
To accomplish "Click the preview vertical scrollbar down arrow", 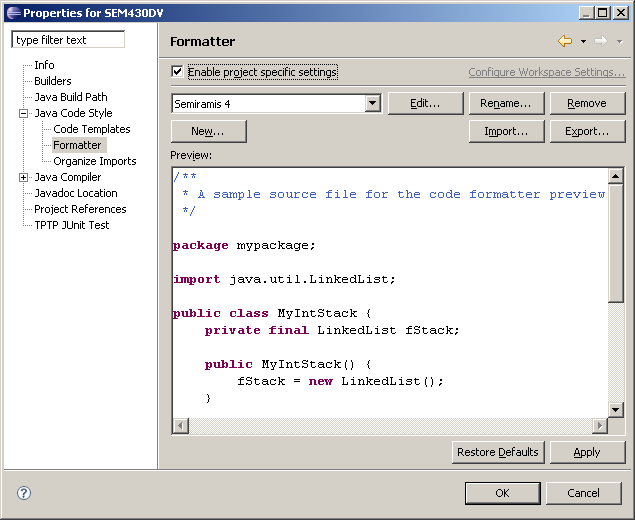I will (616, 408).
